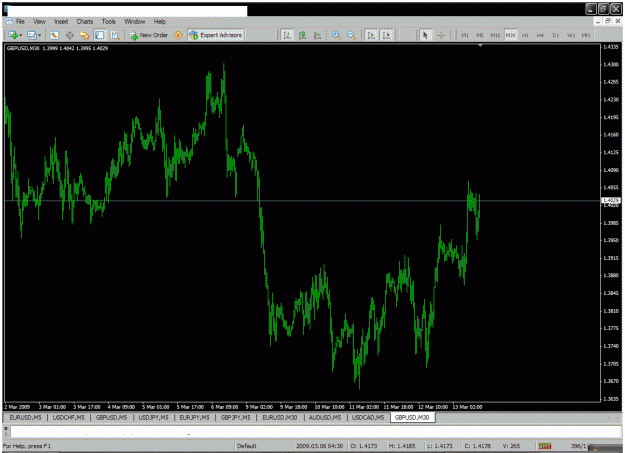The image size is (625, 453).
Task: Launch MetaEditor diamond icon
Action: tap(178, 35)
